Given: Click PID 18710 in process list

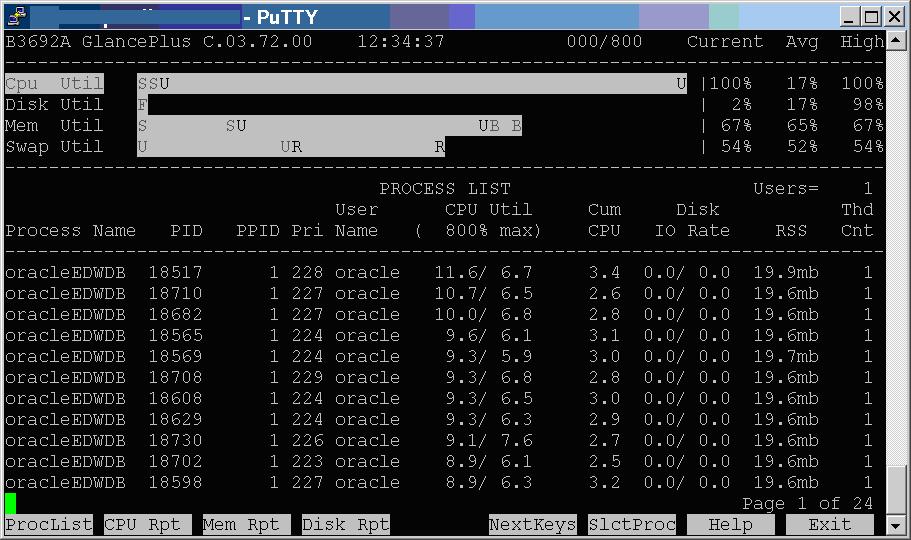Looking at the screenshot, I should [175, 294].
